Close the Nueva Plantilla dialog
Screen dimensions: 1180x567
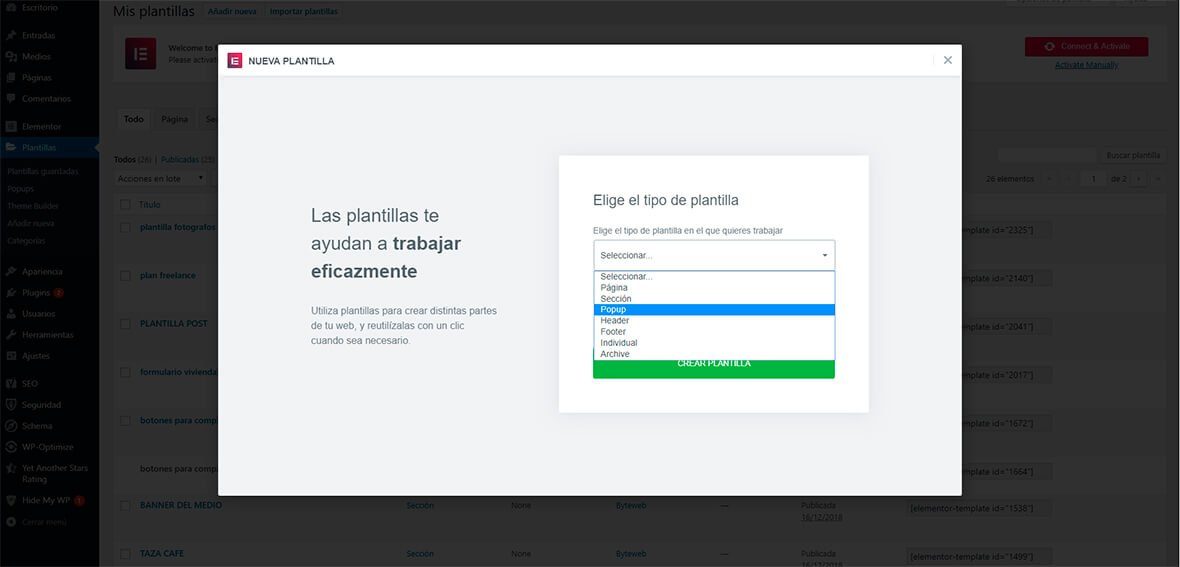click(947, 60)
